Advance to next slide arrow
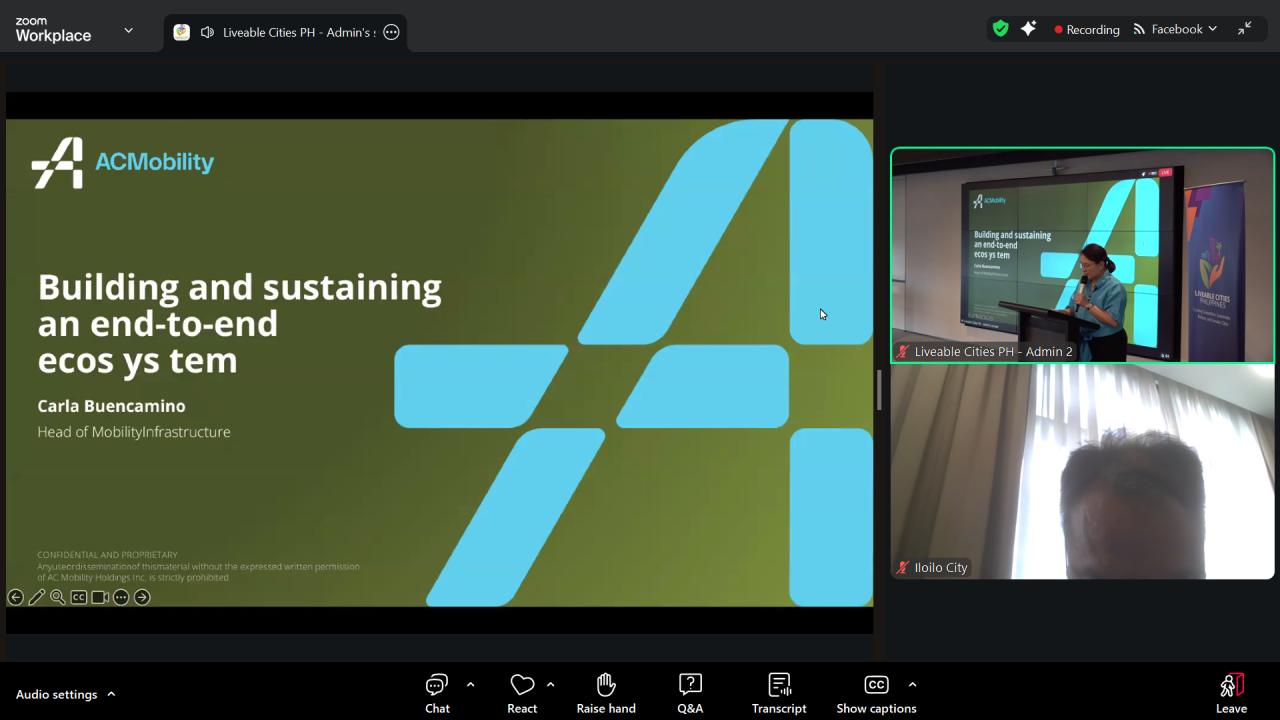 point(142,597)
